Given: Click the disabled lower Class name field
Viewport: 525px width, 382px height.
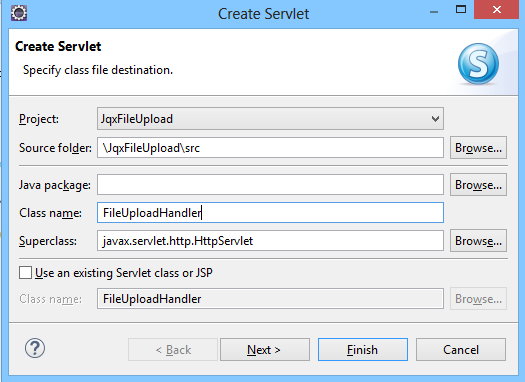Looking at the screenshot, I should pyautogui.click(x=270, y=298).
